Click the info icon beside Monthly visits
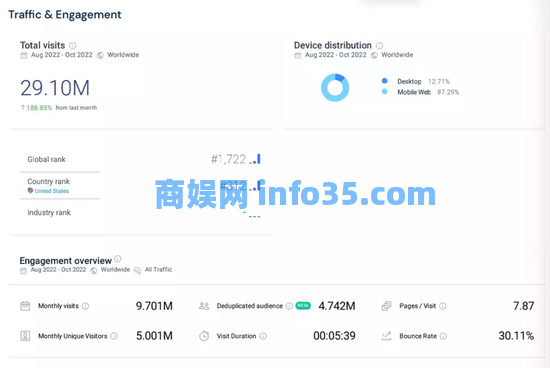The image size is (550, 368). coord(85,306)
